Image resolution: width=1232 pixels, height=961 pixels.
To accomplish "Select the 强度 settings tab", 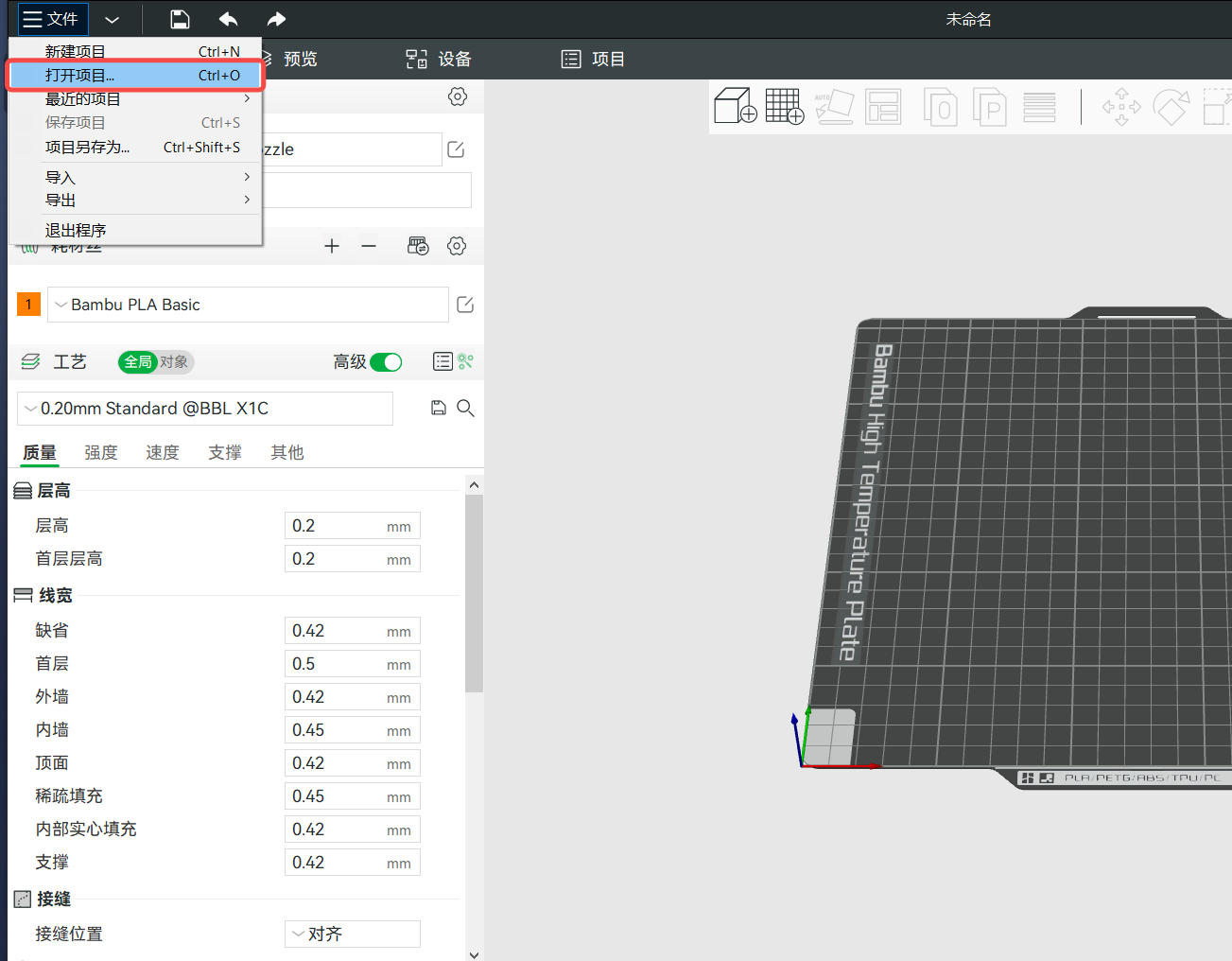I will click(101, 452).
